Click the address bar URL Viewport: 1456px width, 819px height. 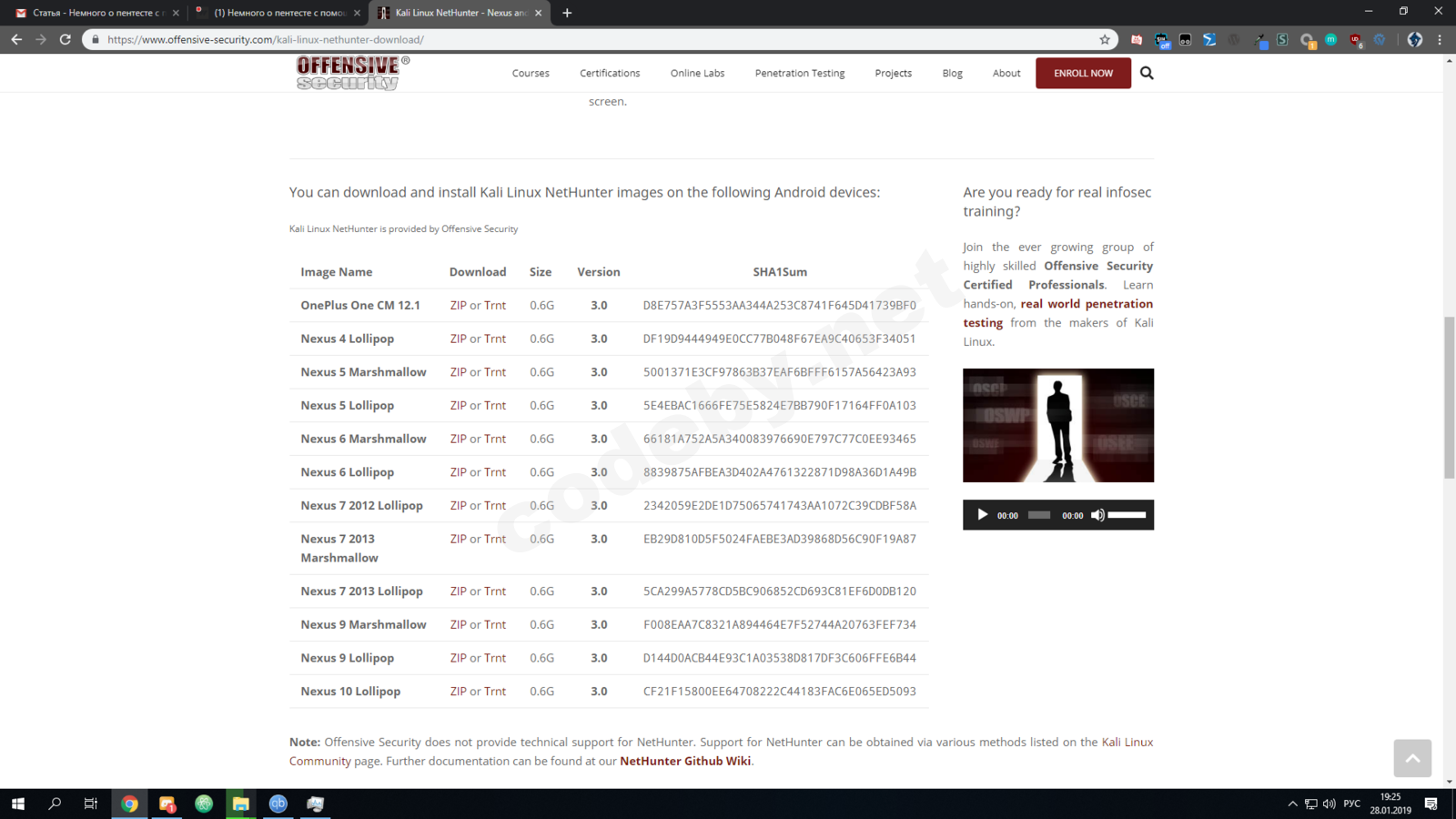(266, 39)
